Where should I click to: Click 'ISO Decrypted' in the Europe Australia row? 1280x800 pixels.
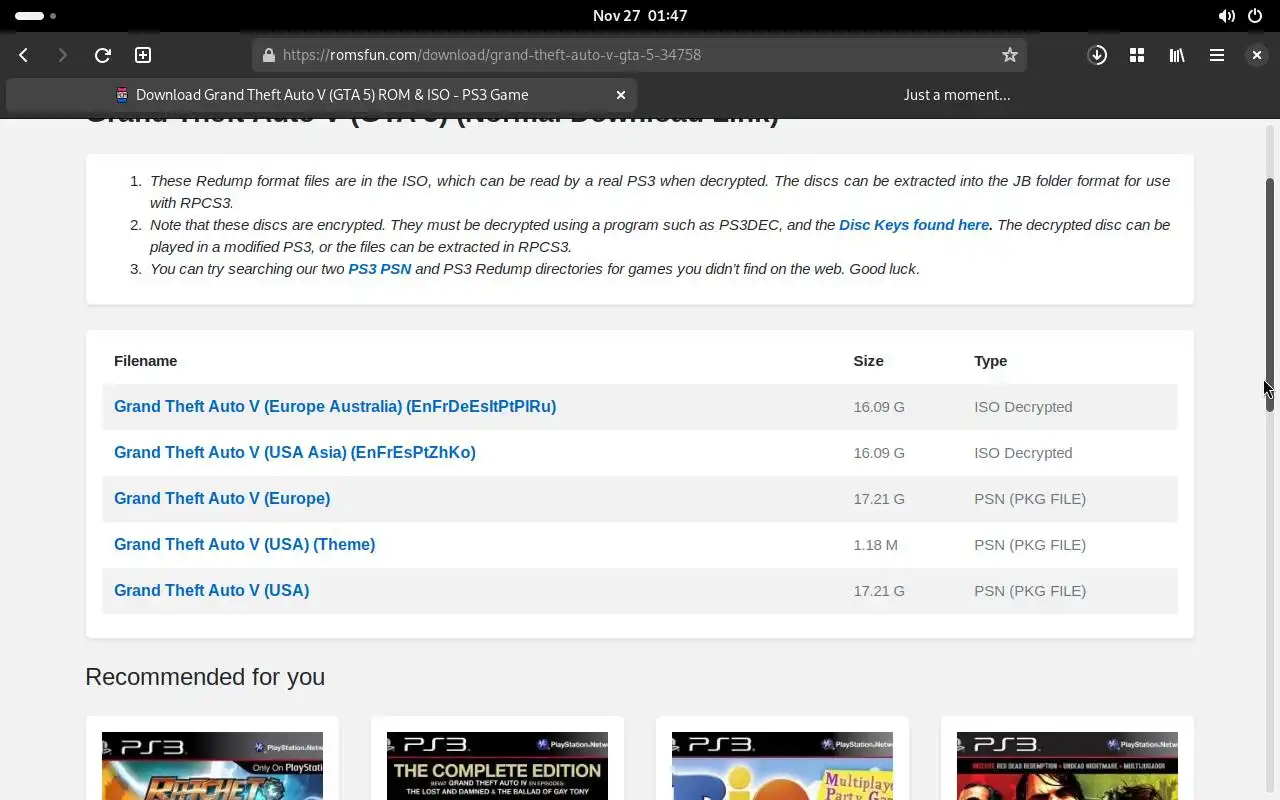(1023, 407)
